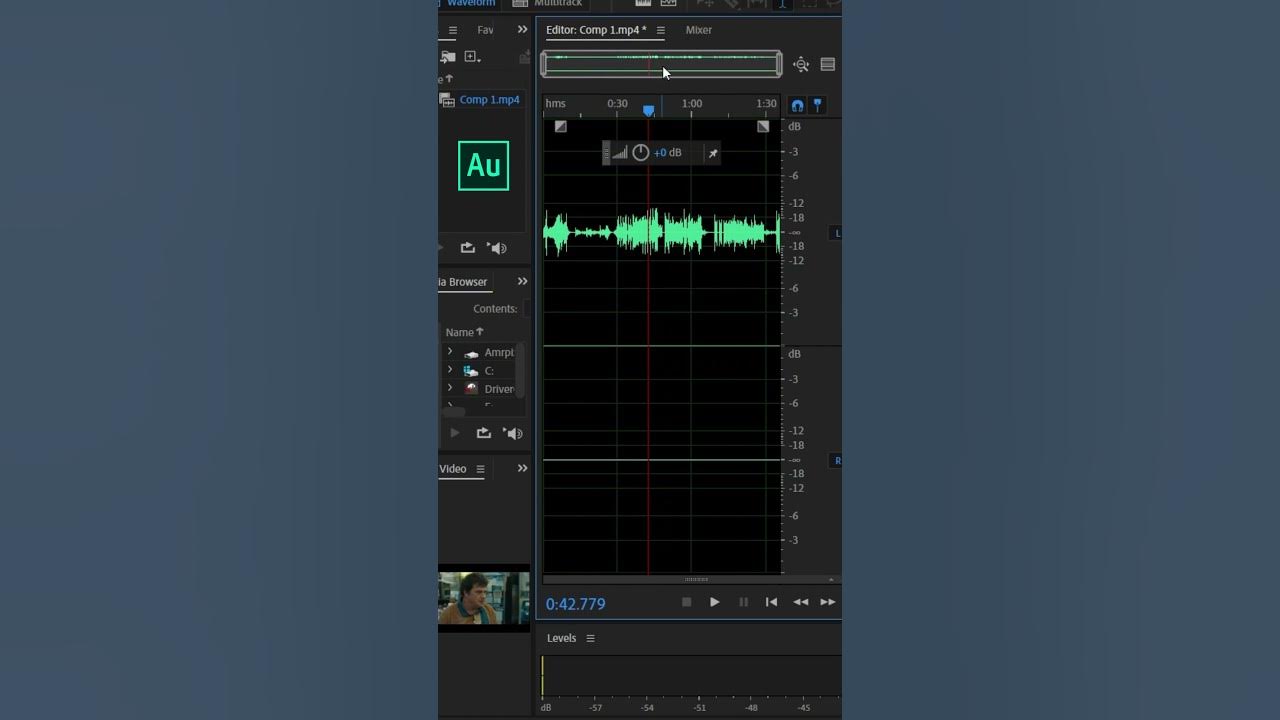Click the Play transport button
Viewport: 1280px width, 720px height.
(x=714, y=602)
